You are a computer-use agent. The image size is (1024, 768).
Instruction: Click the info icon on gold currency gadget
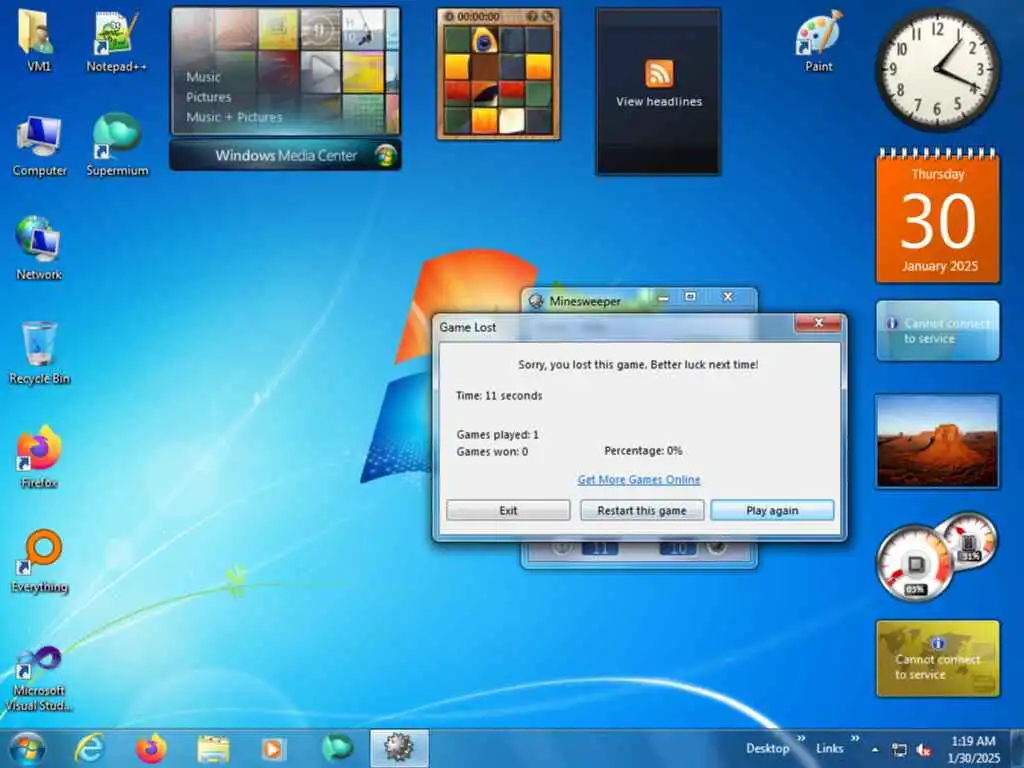938,643
